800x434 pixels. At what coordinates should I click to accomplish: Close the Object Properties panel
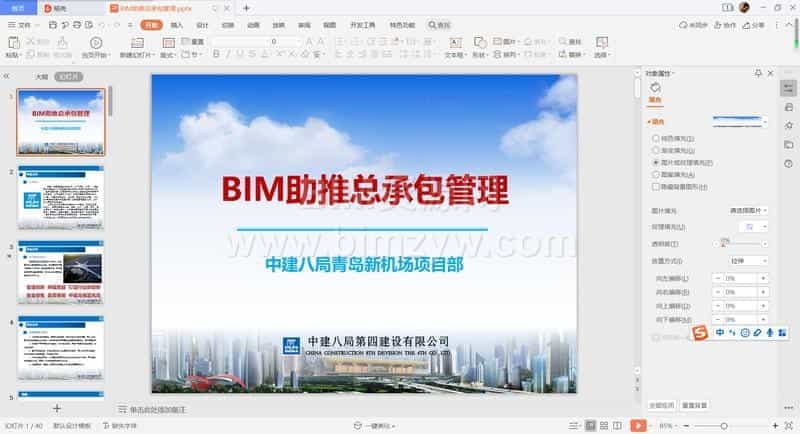tap(770, 73)
